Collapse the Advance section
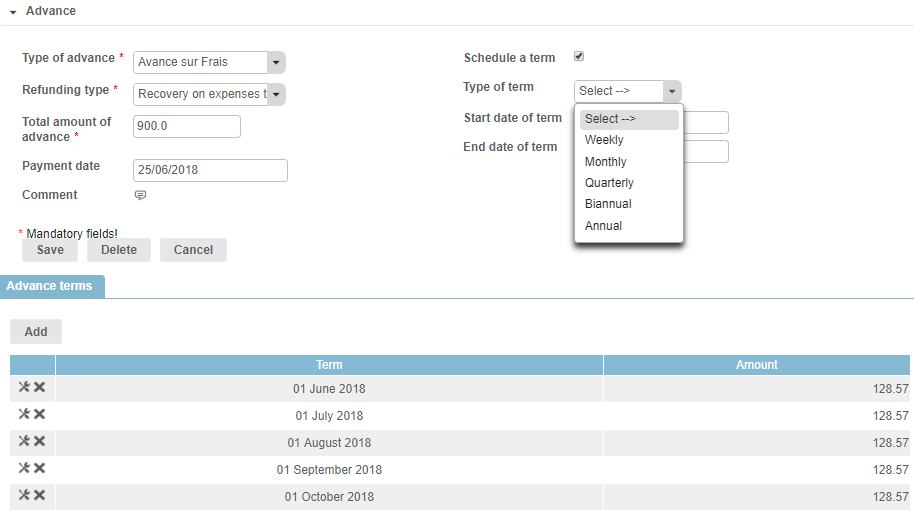This screenshot has height=510, width=914. 14,12
